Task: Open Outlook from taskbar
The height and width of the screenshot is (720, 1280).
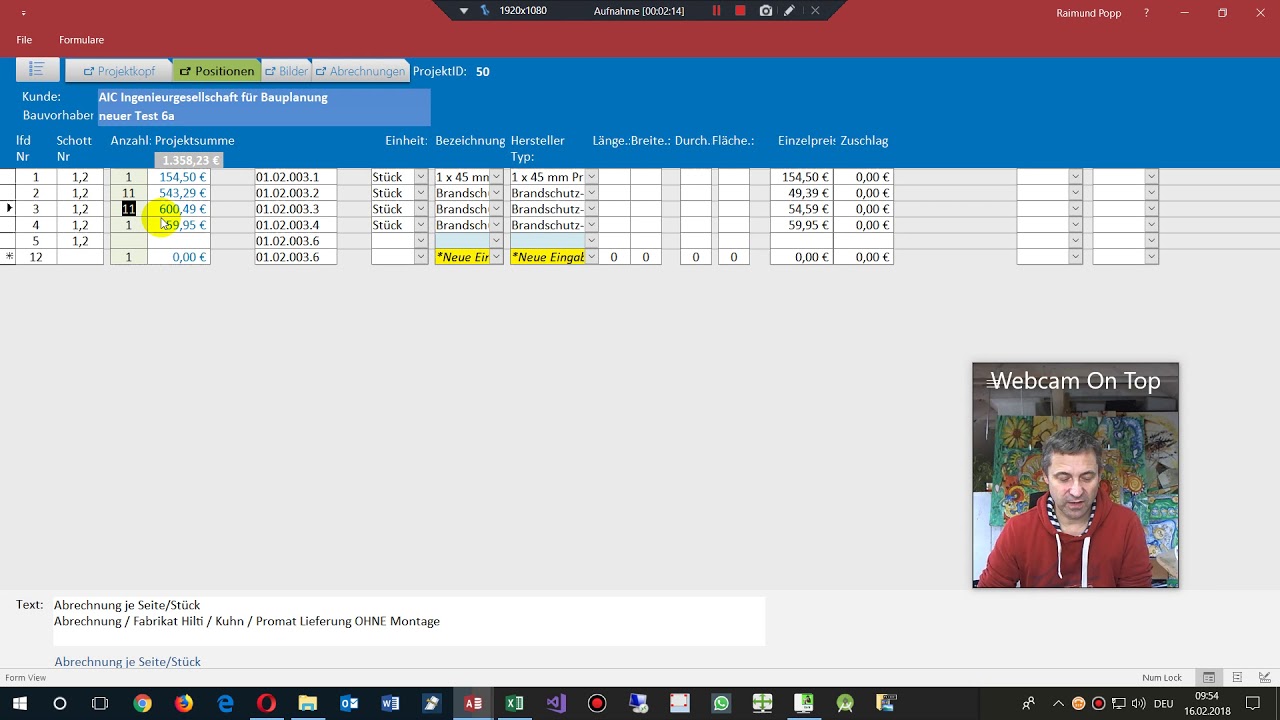Action: click(x=349, y=704)
